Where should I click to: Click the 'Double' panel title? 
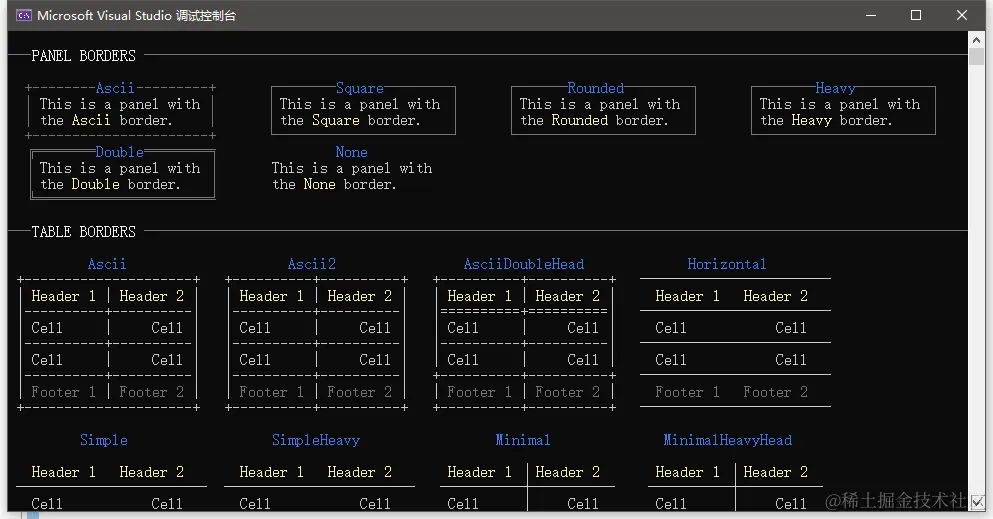[119, 152]
